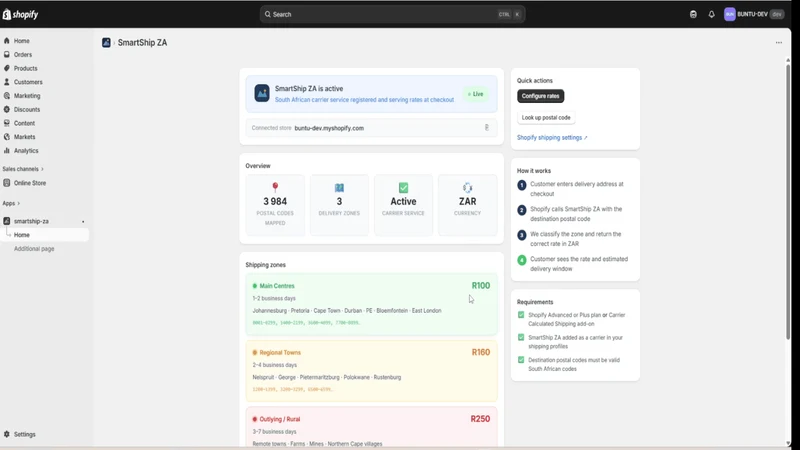Open the Marketing target icon

tap(7, 95)
